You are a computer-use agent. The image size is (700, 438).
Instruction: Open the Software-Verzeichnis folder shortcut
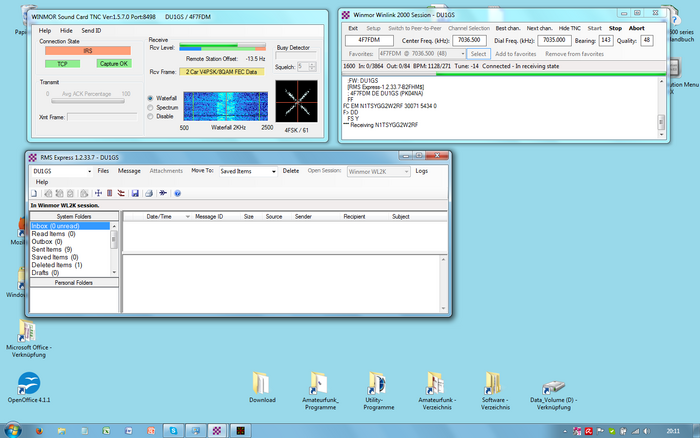point(495,391)
